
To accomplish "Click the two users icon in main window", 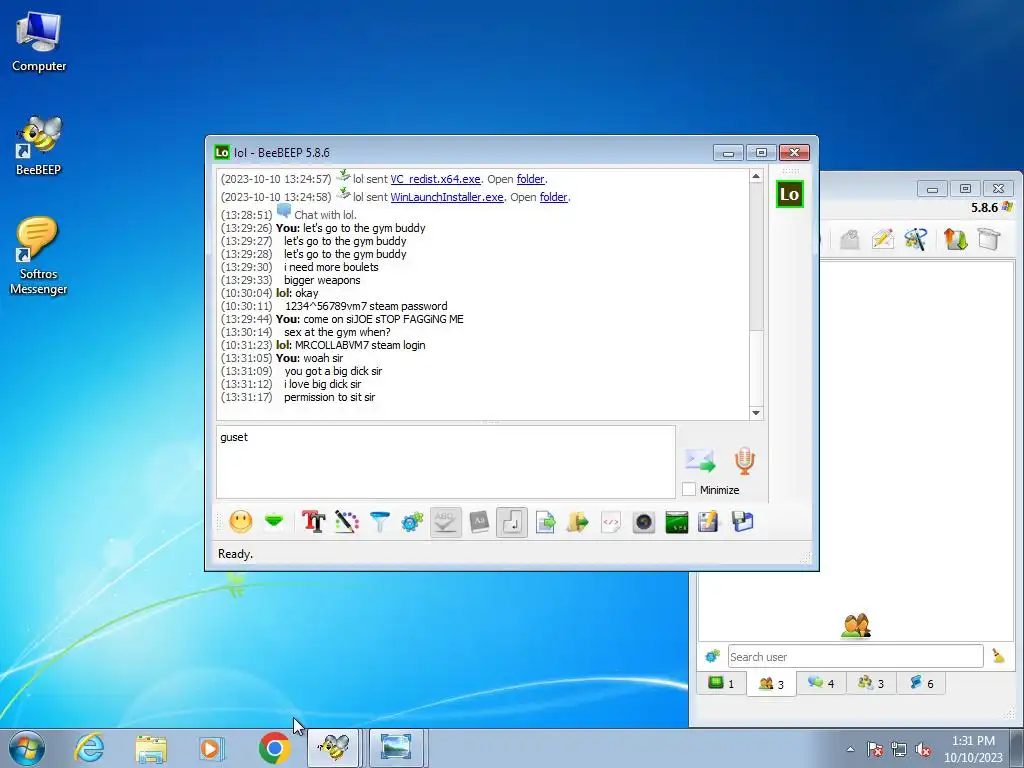I will 856,626.
